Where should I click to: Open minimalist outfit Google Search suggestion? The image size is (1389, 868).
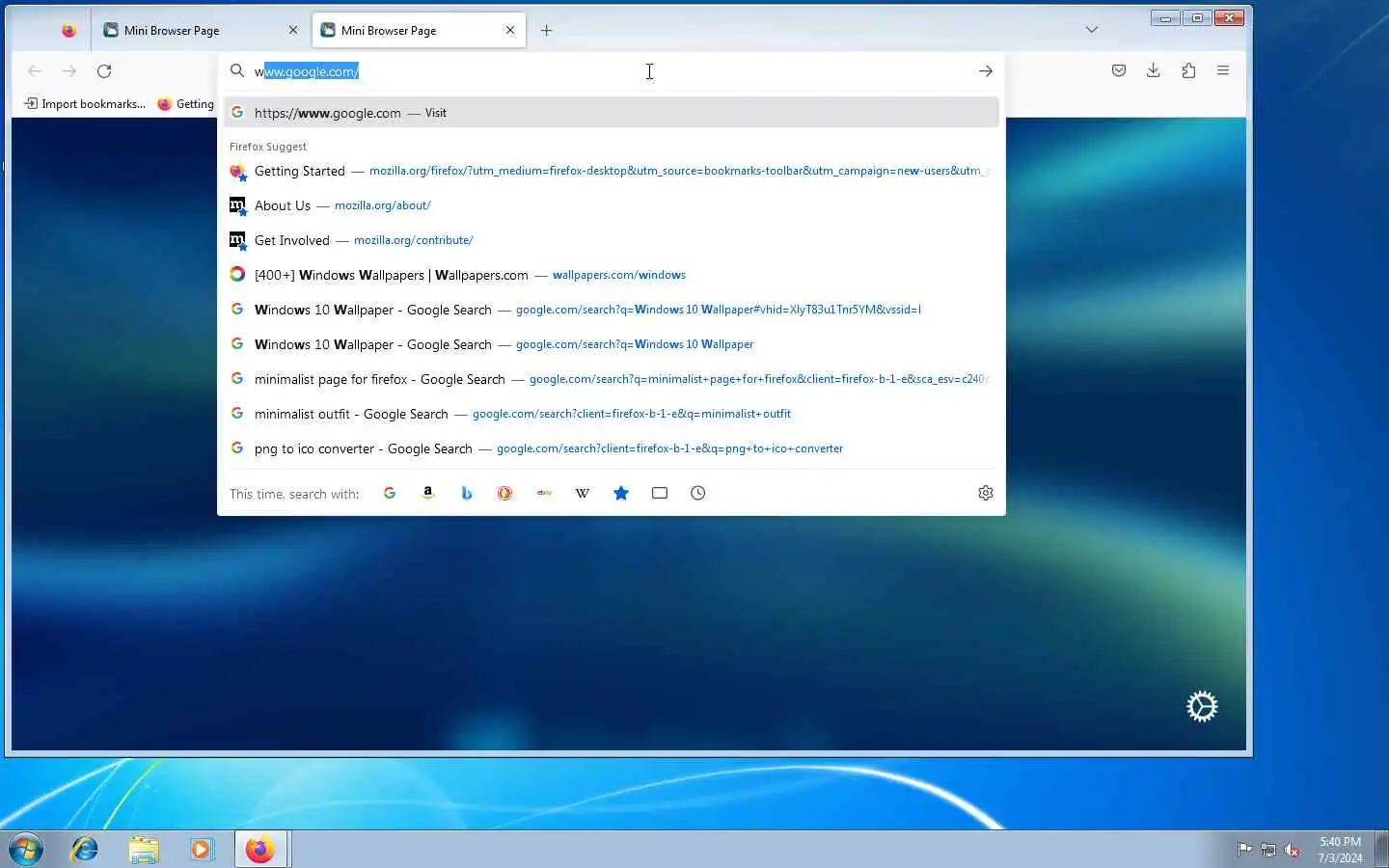(612, 414)
